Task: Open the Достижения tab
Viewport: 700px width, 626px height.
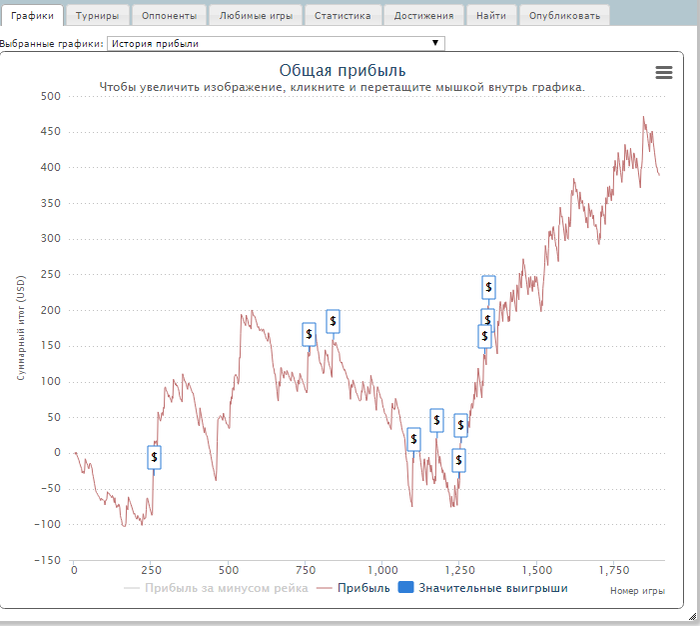Action: click(x=424, y=16)
